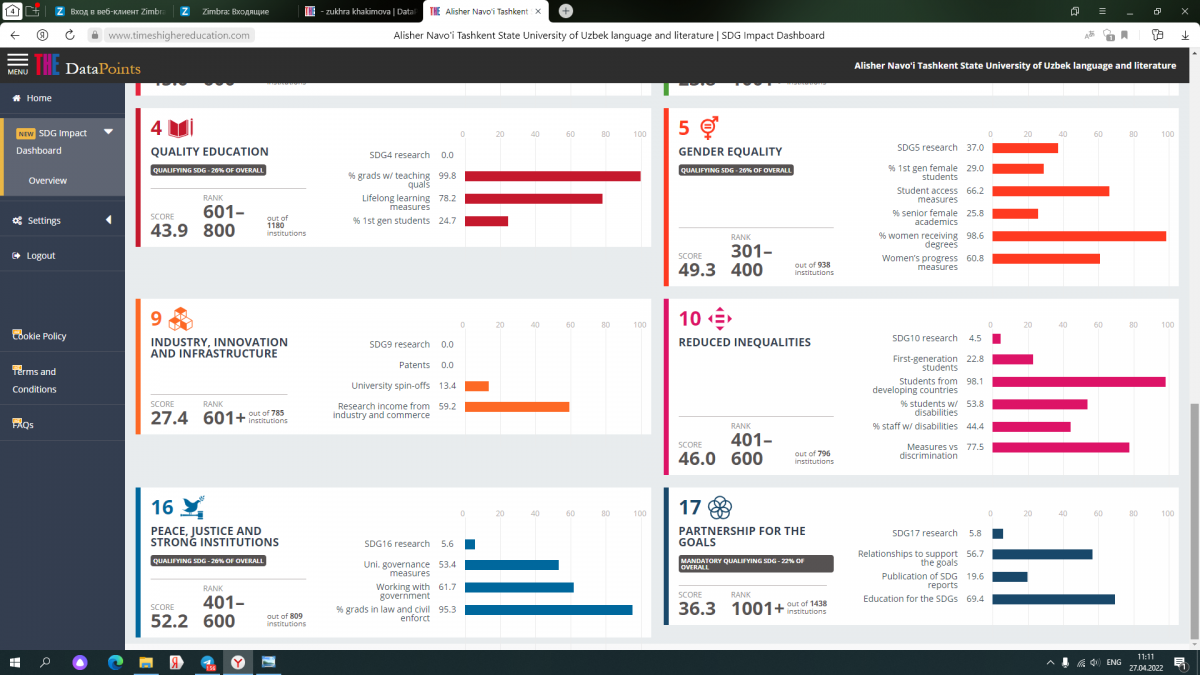
Task: Open File Explorer from the taskbar
Action: point(145,662)
